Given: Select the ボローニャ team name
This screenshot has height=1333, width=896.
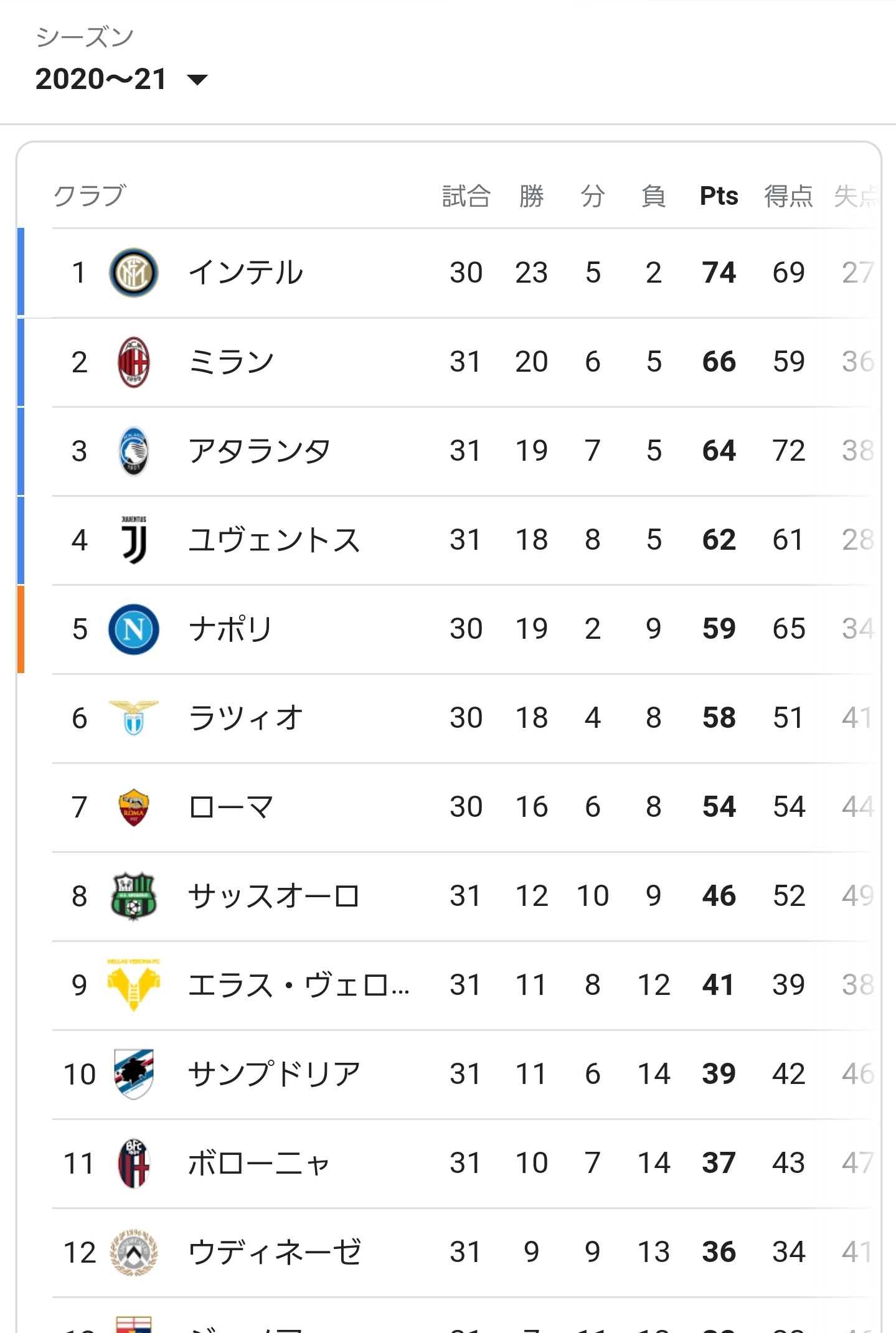Looking at the screenshot, I should 258,1163.
